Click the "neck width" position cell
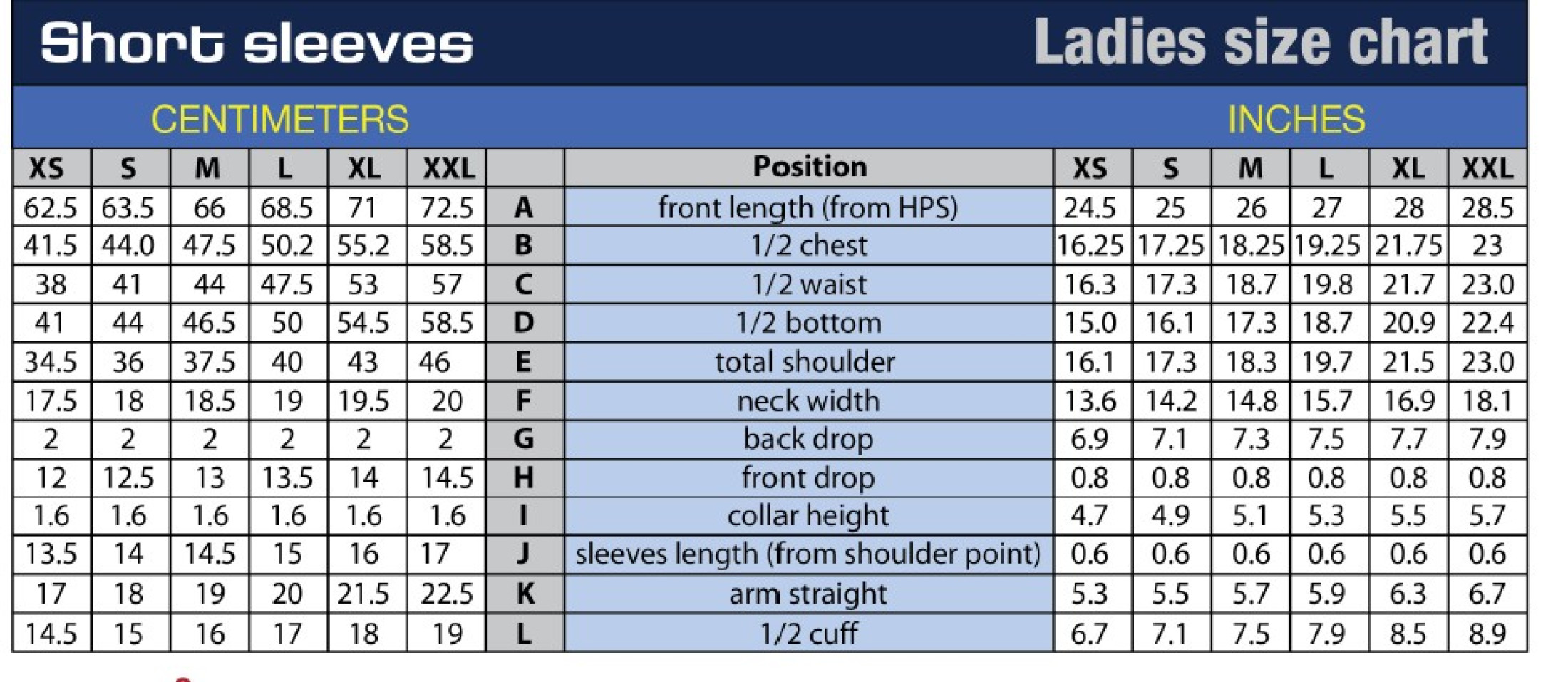This screenshot has height=682, width=1568. point(808,401)
